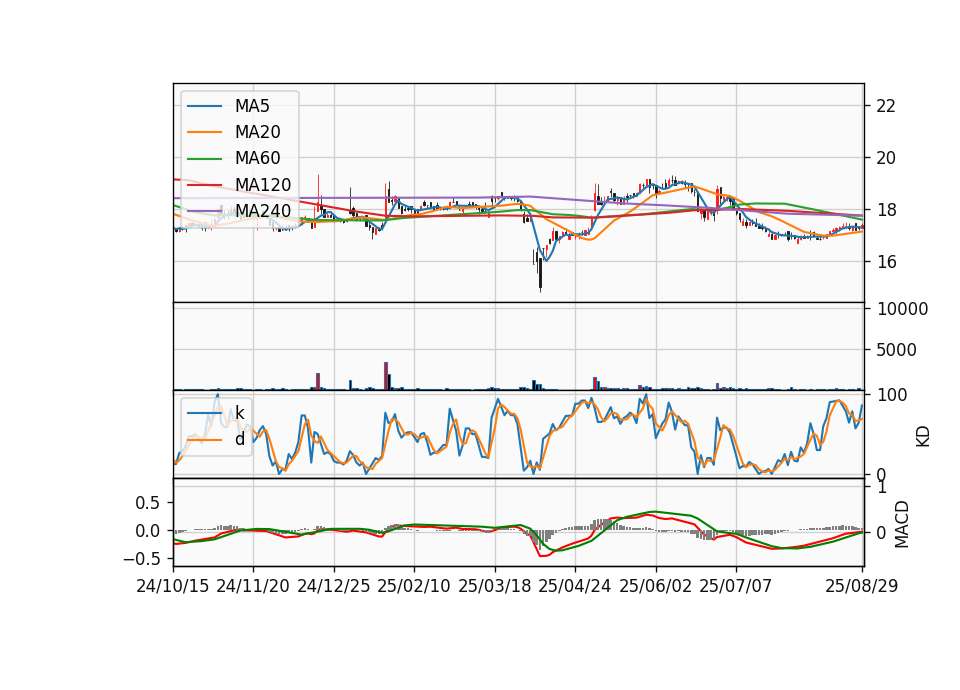The height and width of the screenshot is (690, 960).
Task: Click the KD axis value 100
Action: 892,395
